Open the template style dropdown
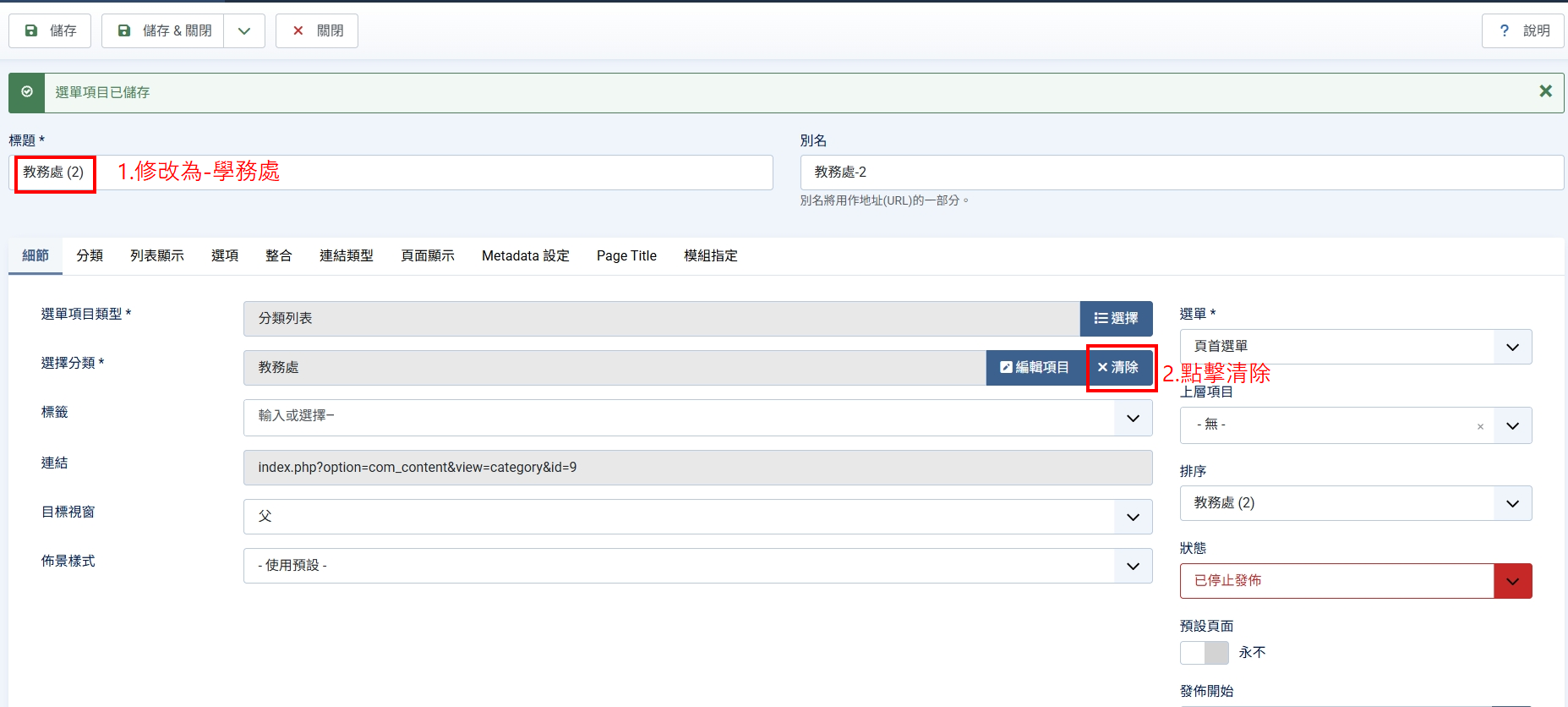The width and height of the screenshot is (1568, 707). click(x=697, y=566)
